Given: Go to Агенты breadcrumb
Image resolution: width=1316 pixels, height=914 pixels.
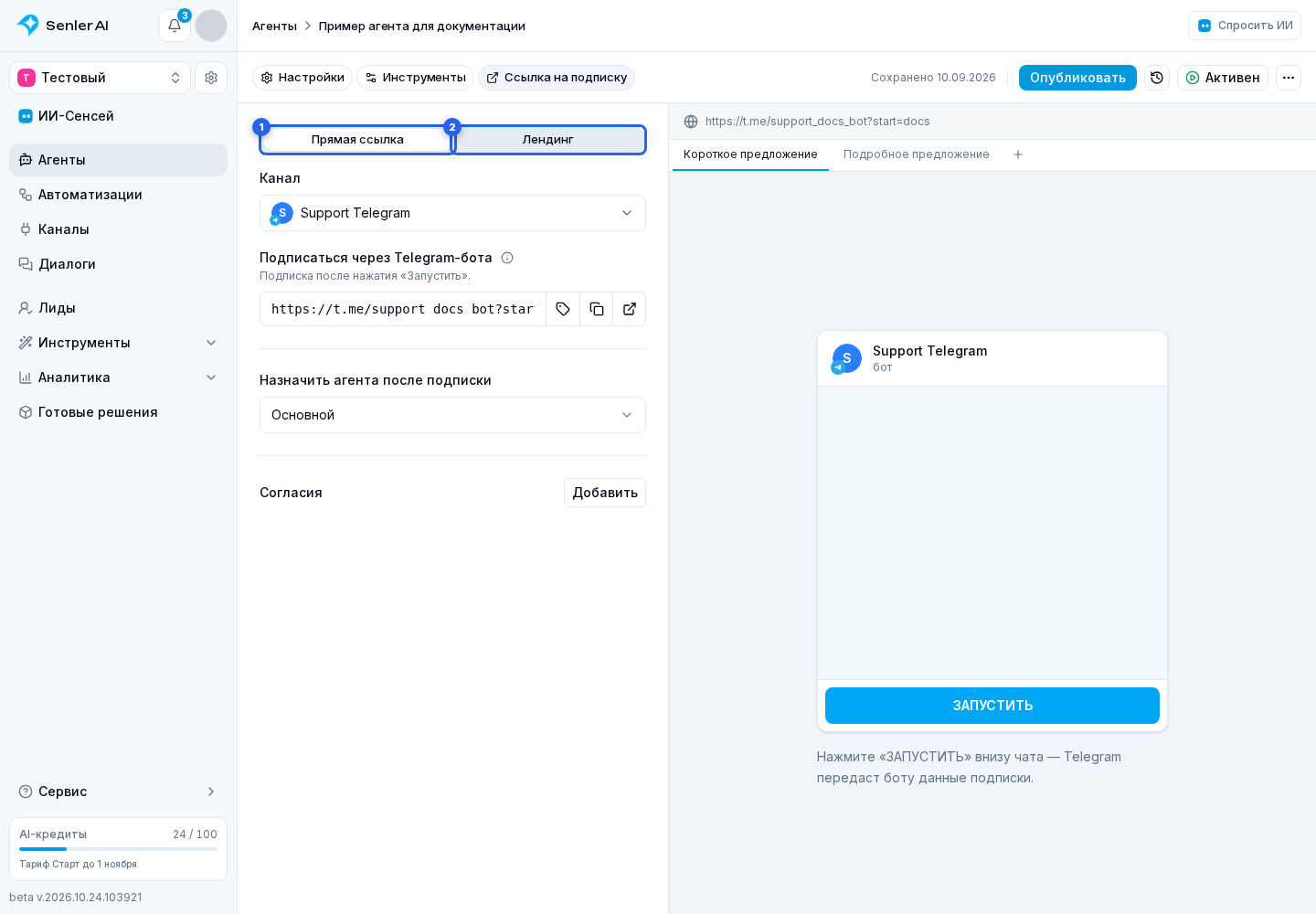Looking at the screenshot, I should tap(274, 26).
